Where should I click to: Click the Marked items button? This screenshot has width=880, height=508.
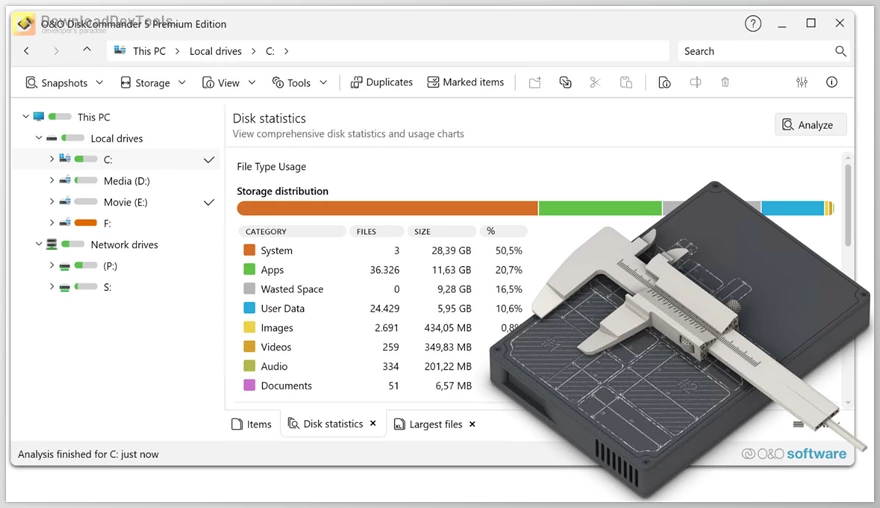coord(466,83)
